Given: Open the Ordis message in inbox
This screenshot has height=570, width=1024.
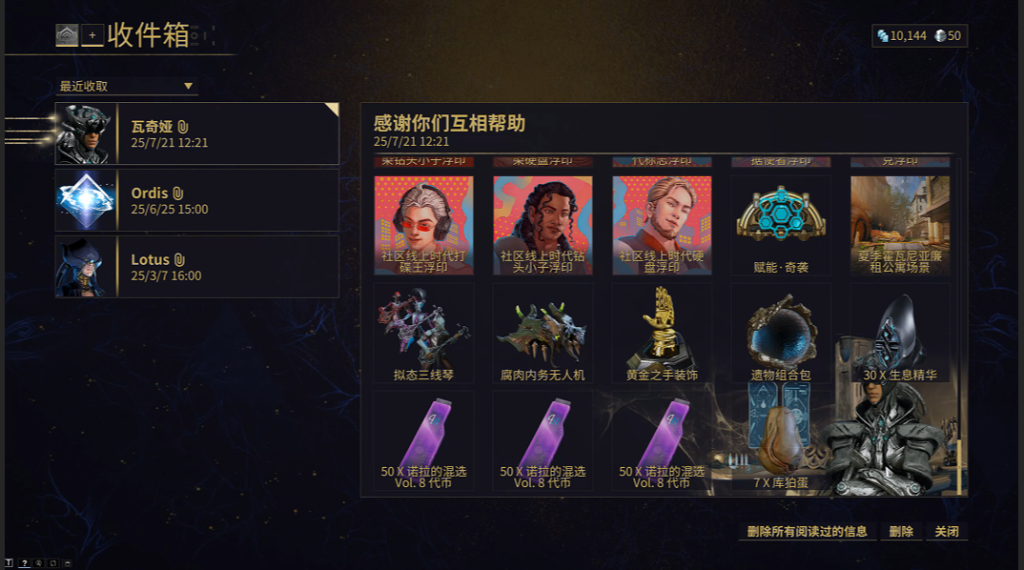Looking at the screenshot, I should (197, 200).
